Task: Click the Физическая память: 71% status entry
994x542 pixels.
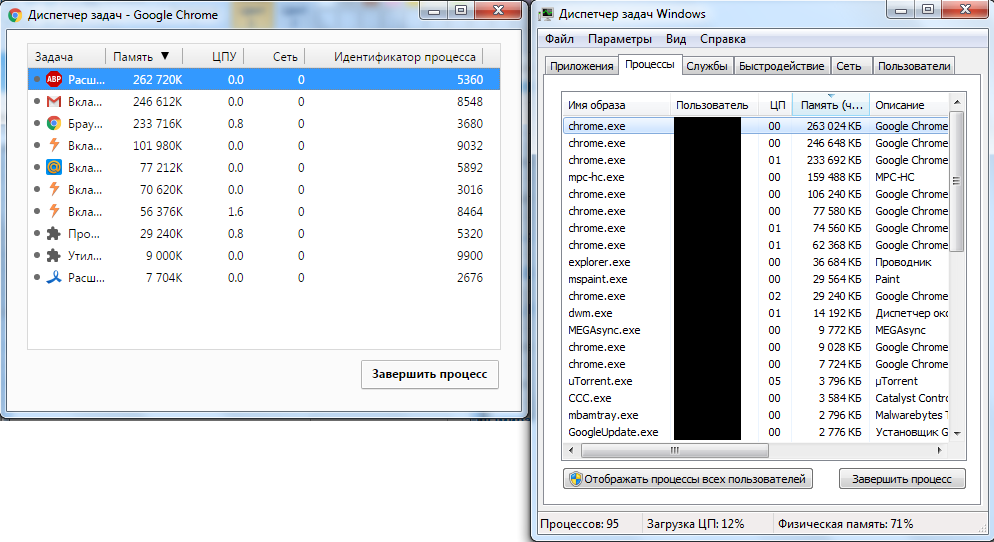Action: 846,524
